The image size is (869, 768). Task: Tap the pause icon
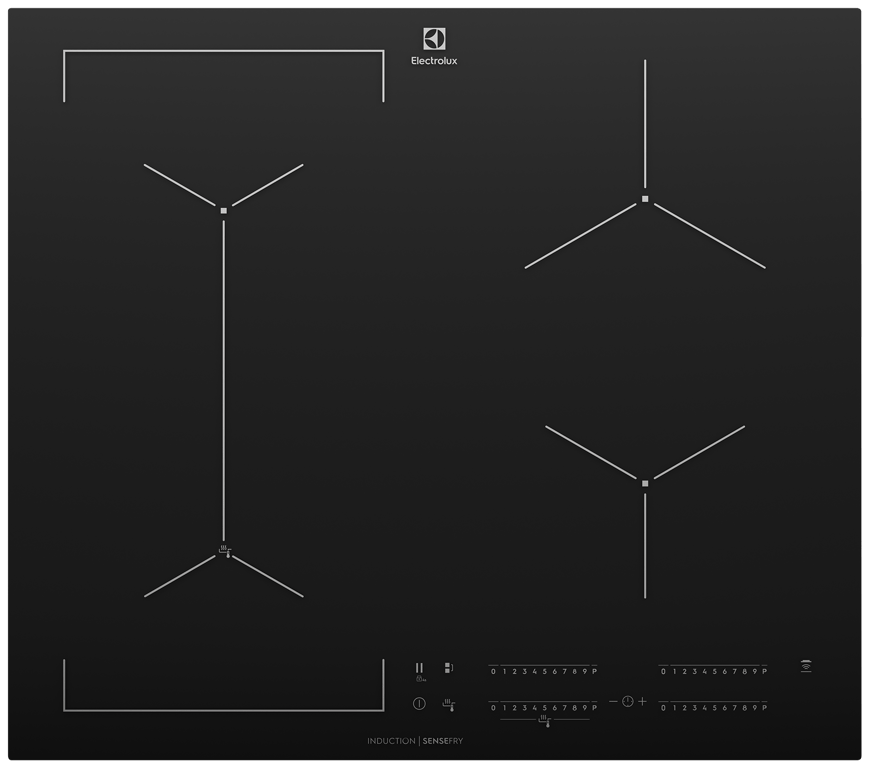pyautogui.click(x=419, y=668)
